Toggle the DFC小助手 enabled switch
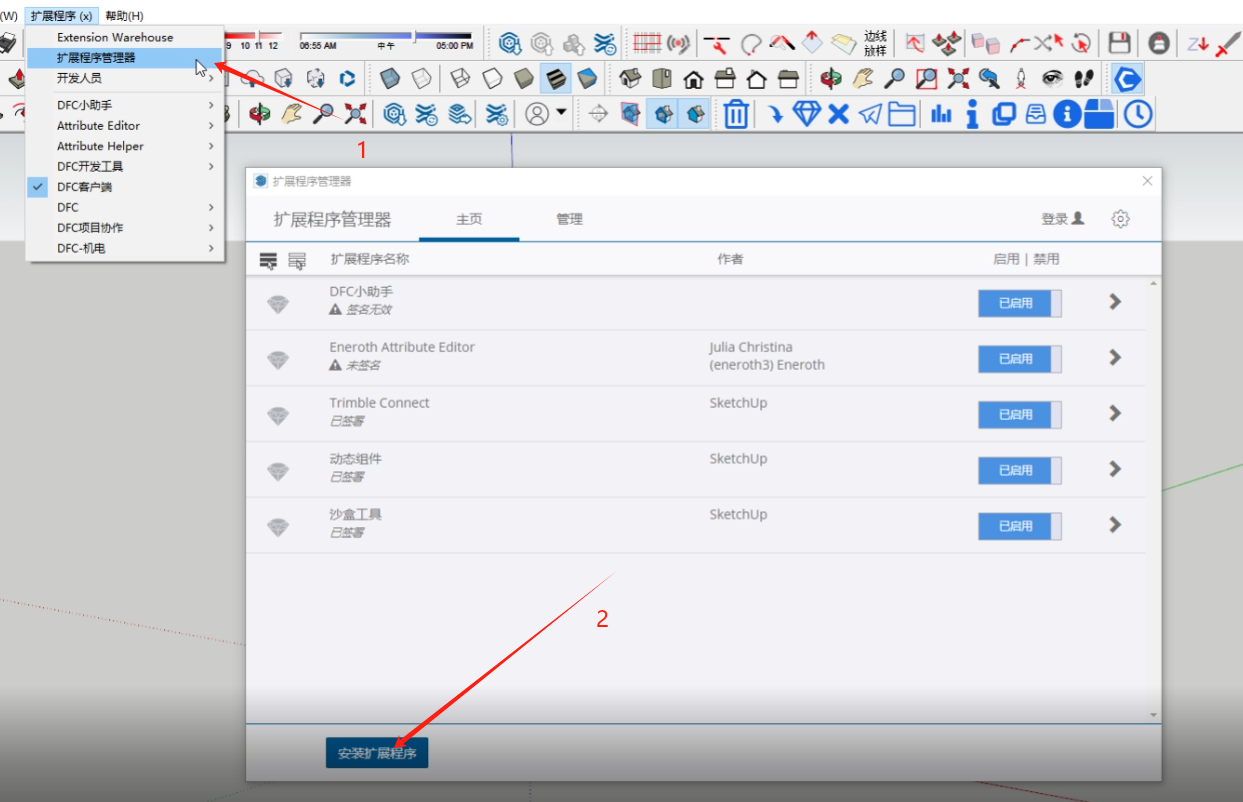The image size is (1243, 802). tap(1019, 303)
